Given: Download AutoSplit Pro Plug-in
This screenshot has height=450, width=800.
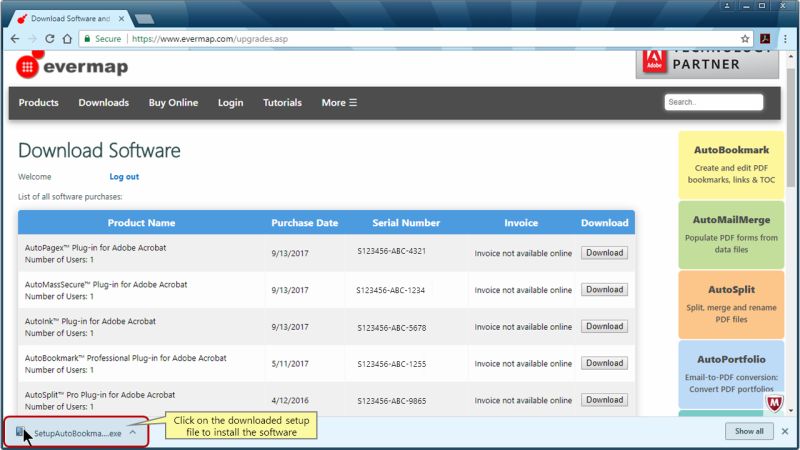Looking at the screenshot, I should coord(605,399).
